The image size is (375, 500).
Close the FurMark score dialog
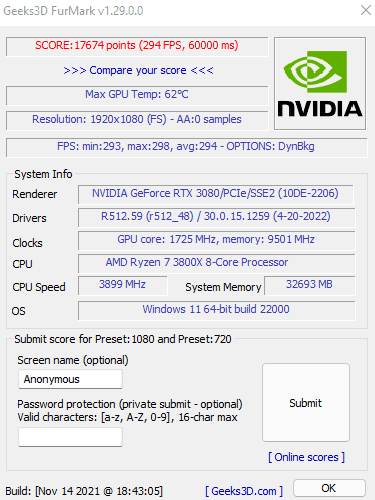click(x=366, y=10)
